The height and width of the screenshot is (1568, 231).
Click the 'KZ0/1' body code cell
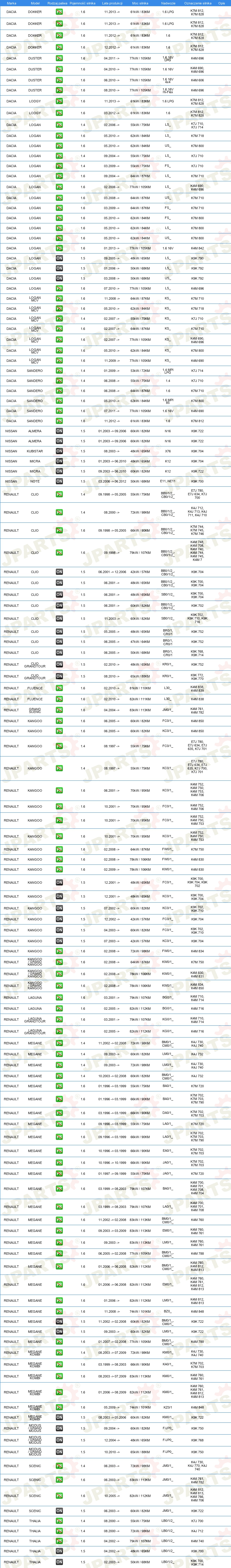pos(168,1407)
